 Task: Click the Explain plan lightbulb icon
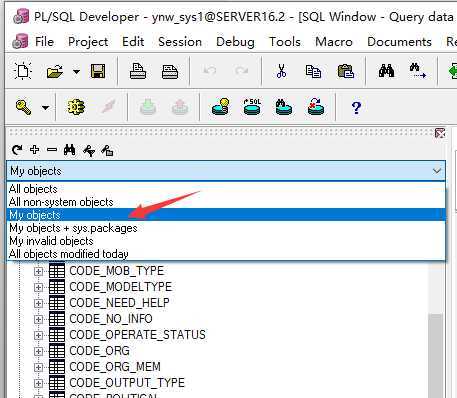pyautogui.click(x=220, y=107)
